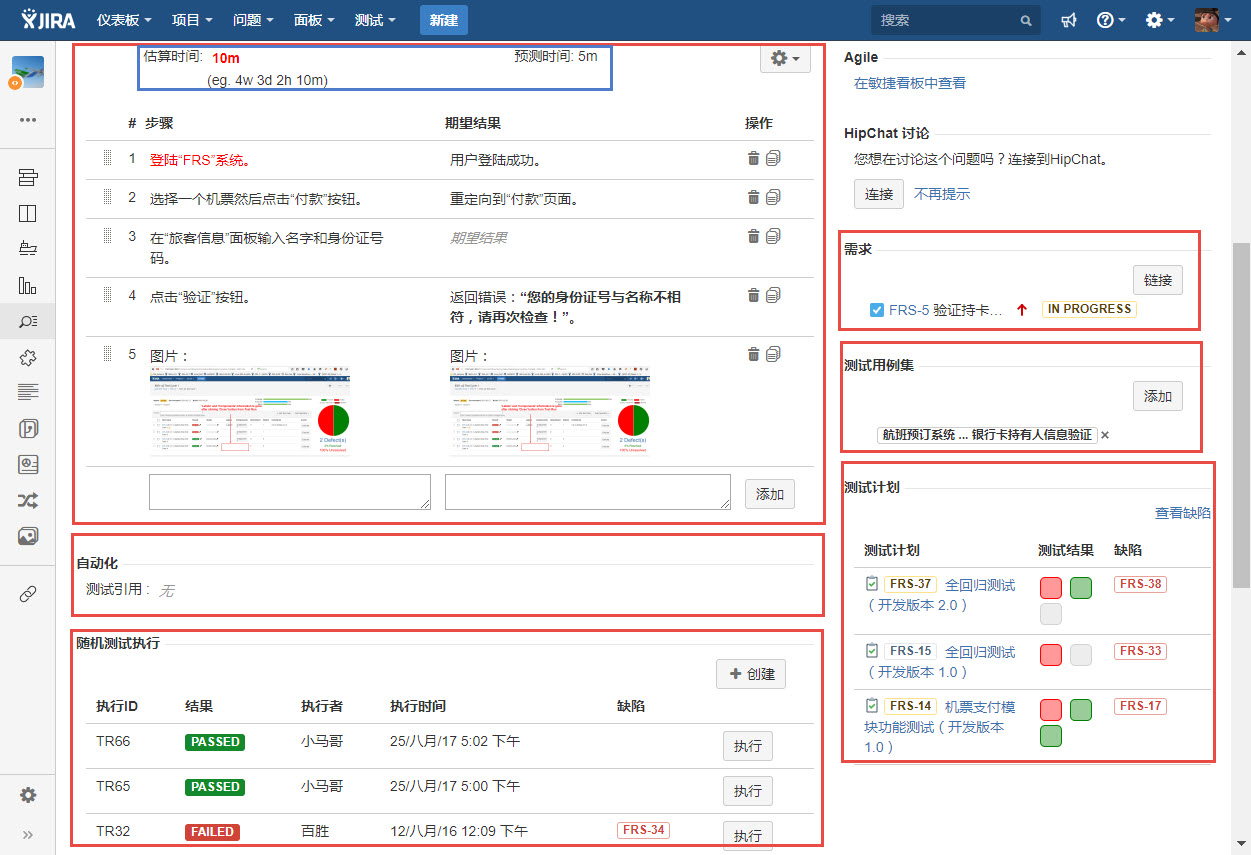Click first red result square for FRS-37
Image resolution: width=1251 pixels, height=855 pixels.
click(x=1051, y=588)
